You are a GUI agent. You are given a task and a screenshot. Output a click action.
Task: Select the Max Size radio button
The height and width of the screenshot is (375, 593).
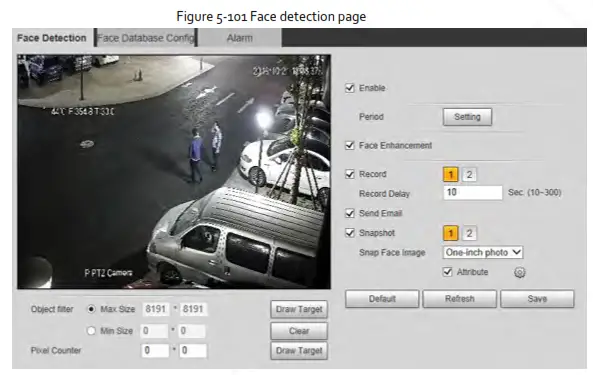[x=91, y=309]
